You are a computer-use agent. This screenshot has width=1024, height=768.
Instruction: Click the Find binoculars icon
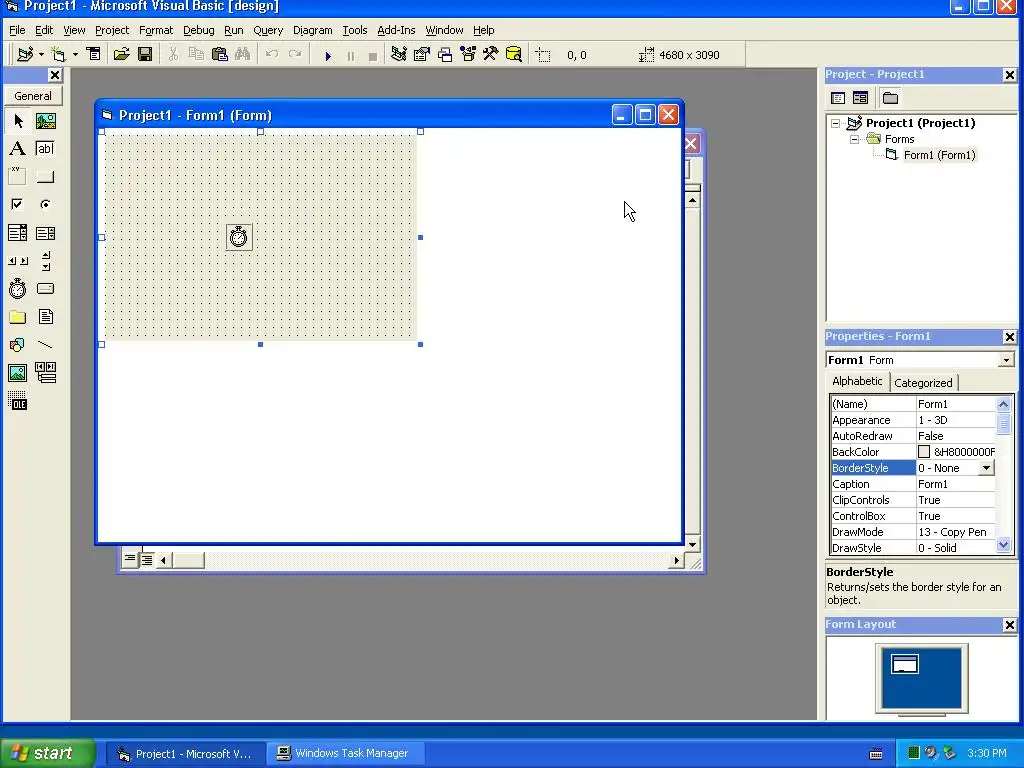click(242, 54)
